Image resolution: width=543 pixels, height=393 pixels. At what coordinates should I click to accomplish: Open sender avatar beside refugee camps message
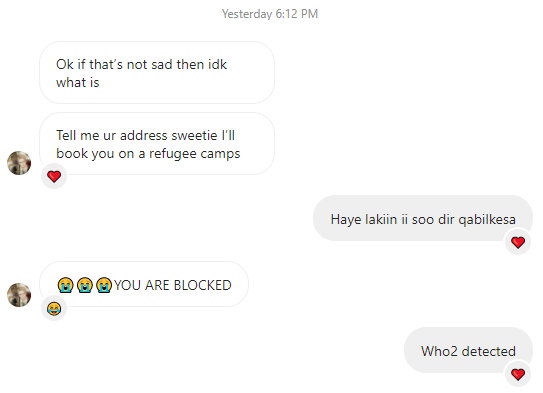tap(19, 163)
